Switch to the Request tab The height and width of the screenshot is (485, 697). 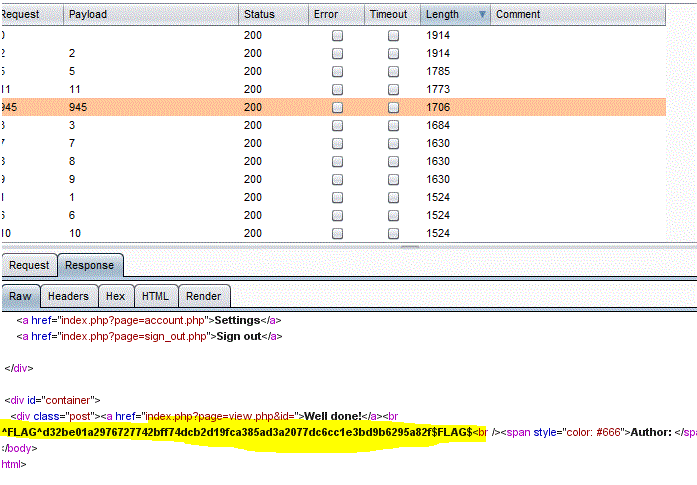(x=29, y=266)
